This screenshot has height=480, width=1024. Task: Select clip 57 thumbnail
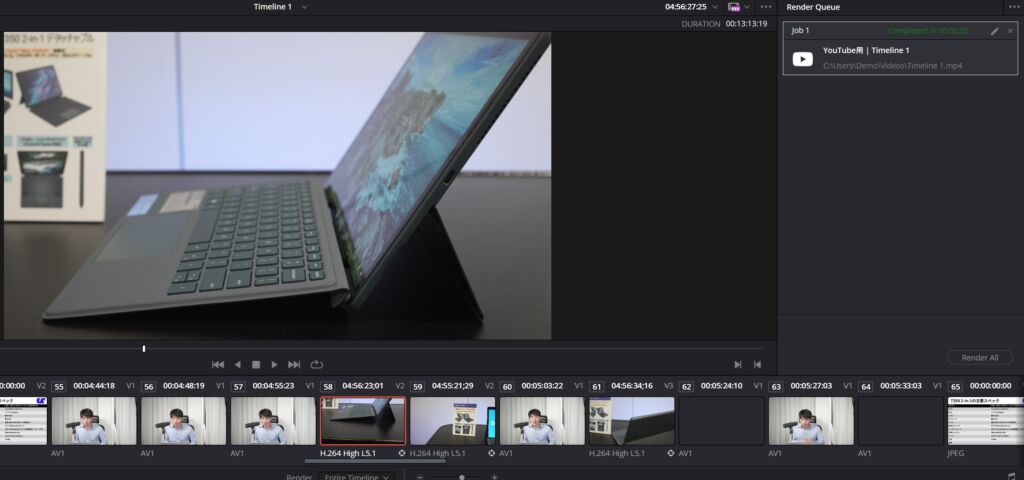(273, 421)
